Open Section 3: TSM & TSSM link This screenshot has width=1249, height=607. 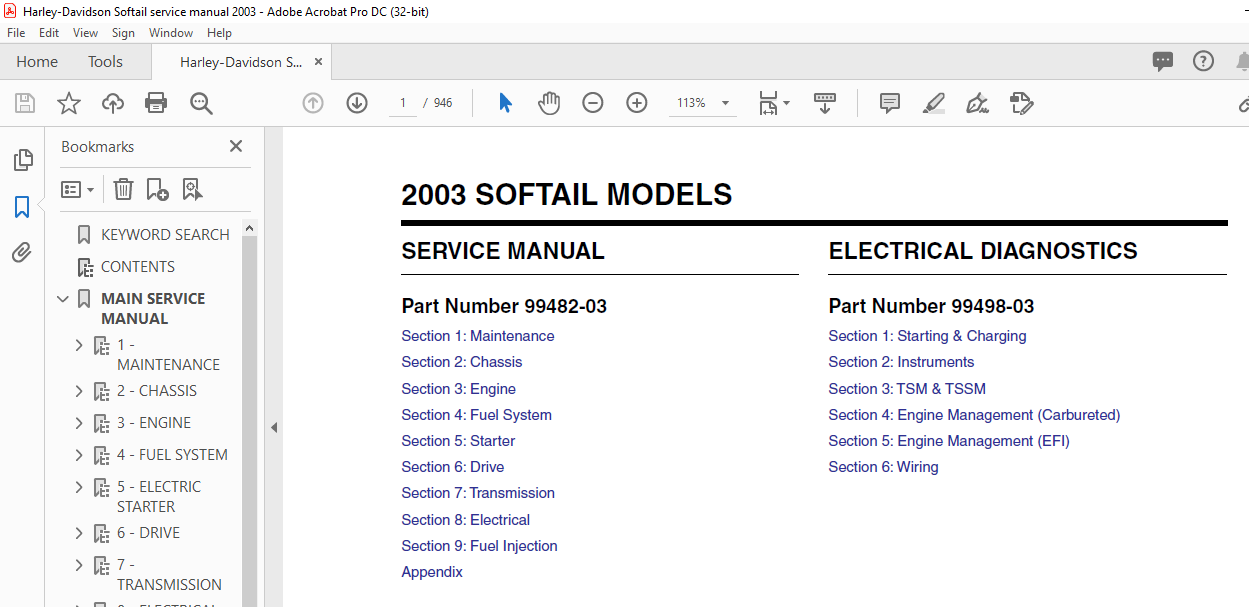pos(907,389)
